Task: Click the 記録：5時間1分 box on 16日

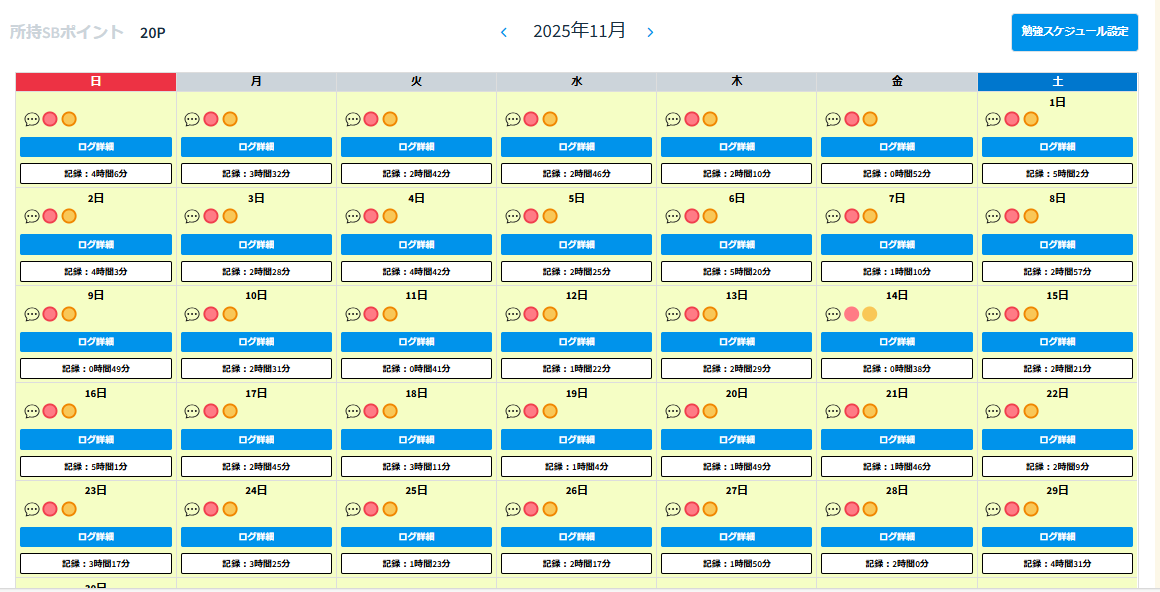Action: pos(96,467)
